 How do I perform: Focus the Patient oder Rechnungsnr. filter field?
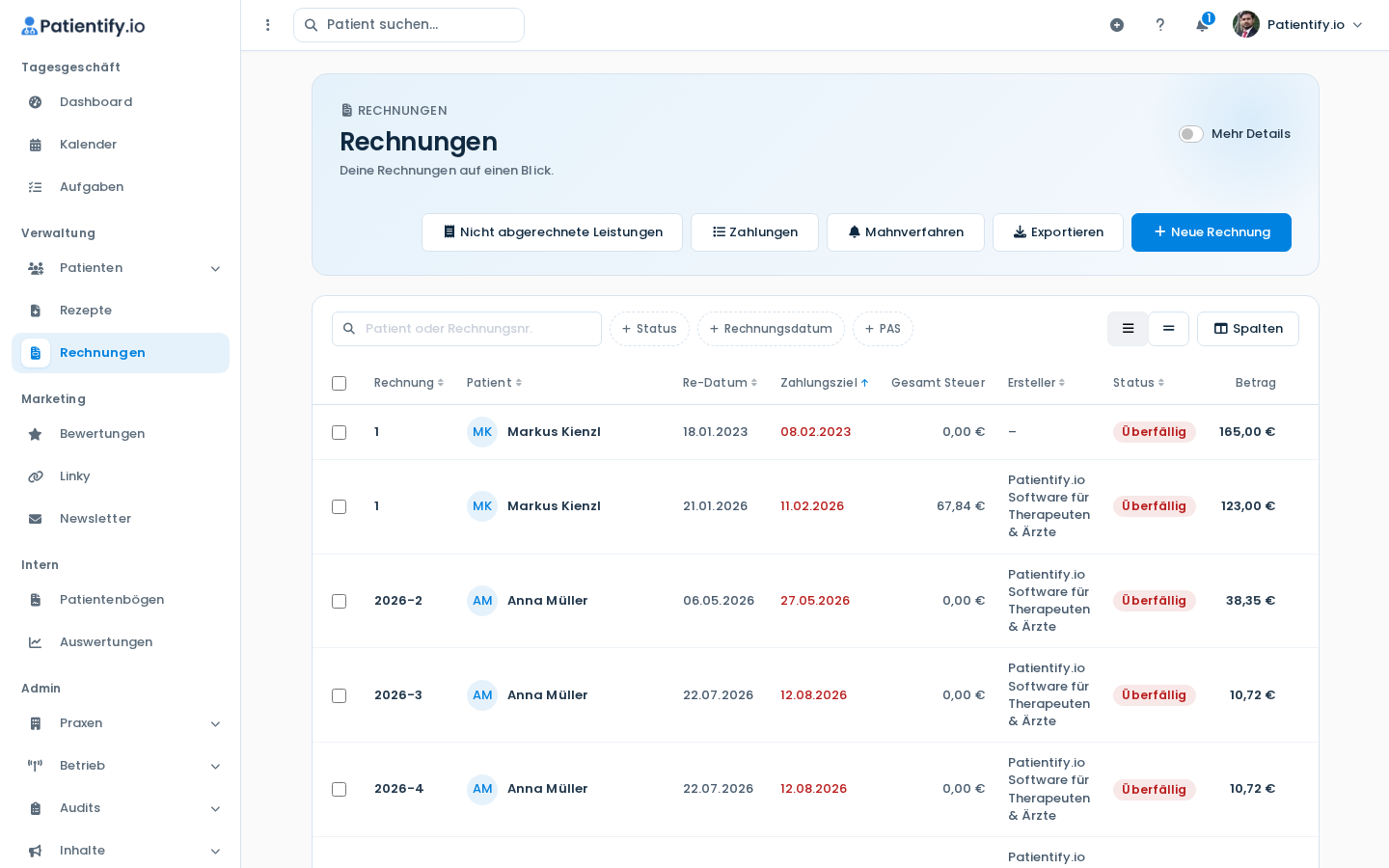(x=467, y=329)
